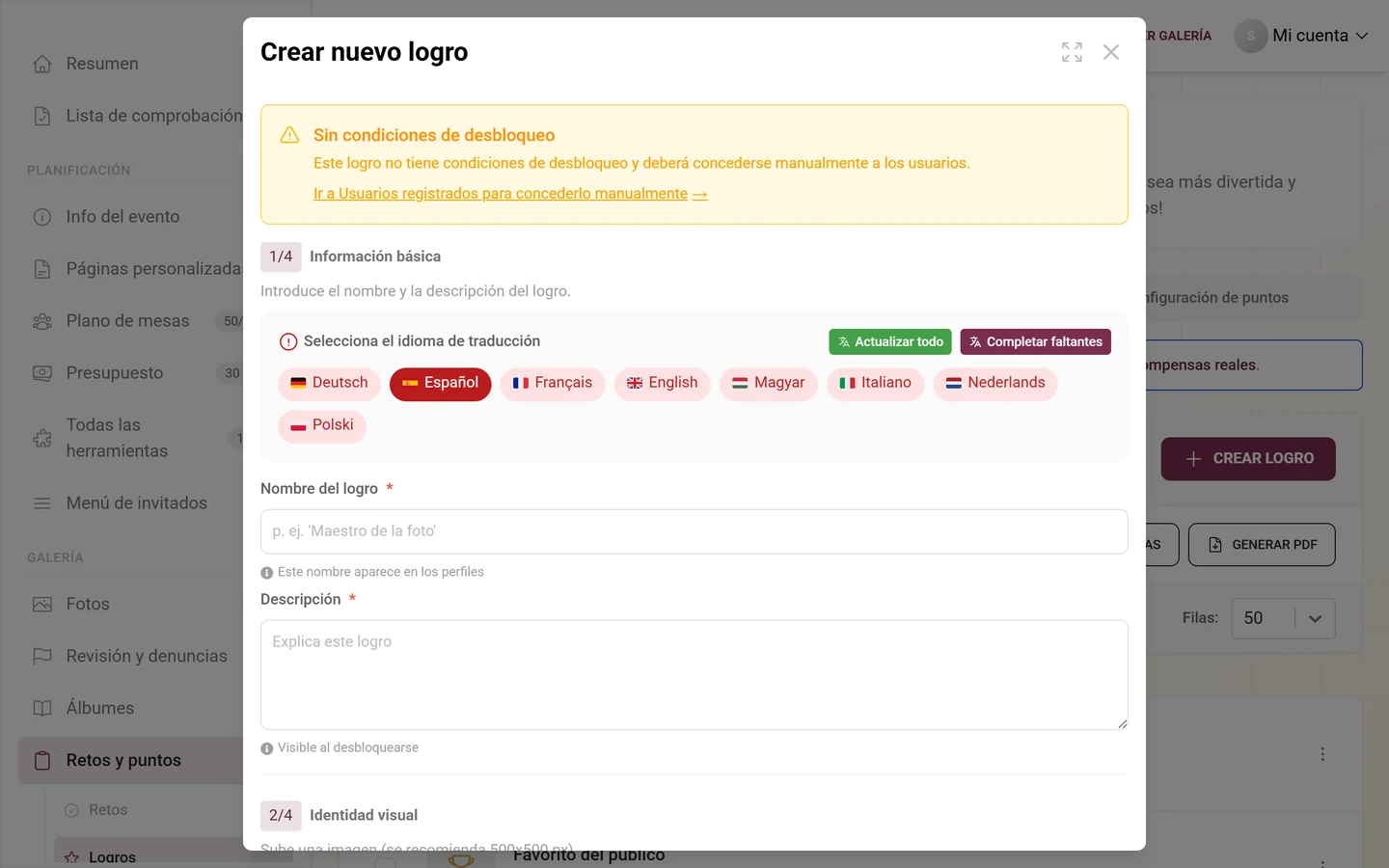This screenshot has height=868, width=1389.
Task: Click the info icon beside 'Visible al desbloquearse'
Action: pyautogui.click(x=267, y=748)
